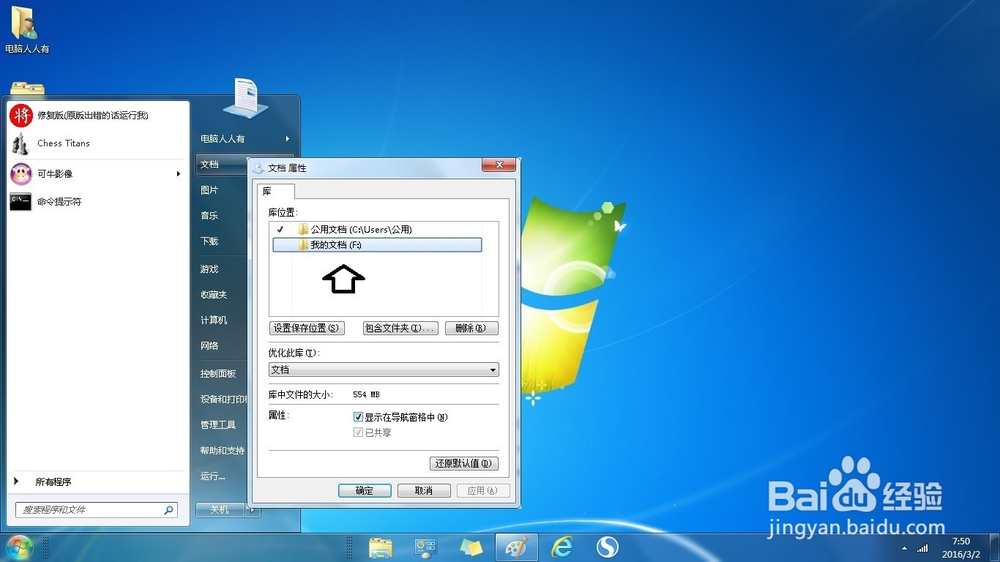Open 命令提示符 command prompt icon
Image resolution: width=1000 pixels, height=562 pixels.
(x=20, y=202)
